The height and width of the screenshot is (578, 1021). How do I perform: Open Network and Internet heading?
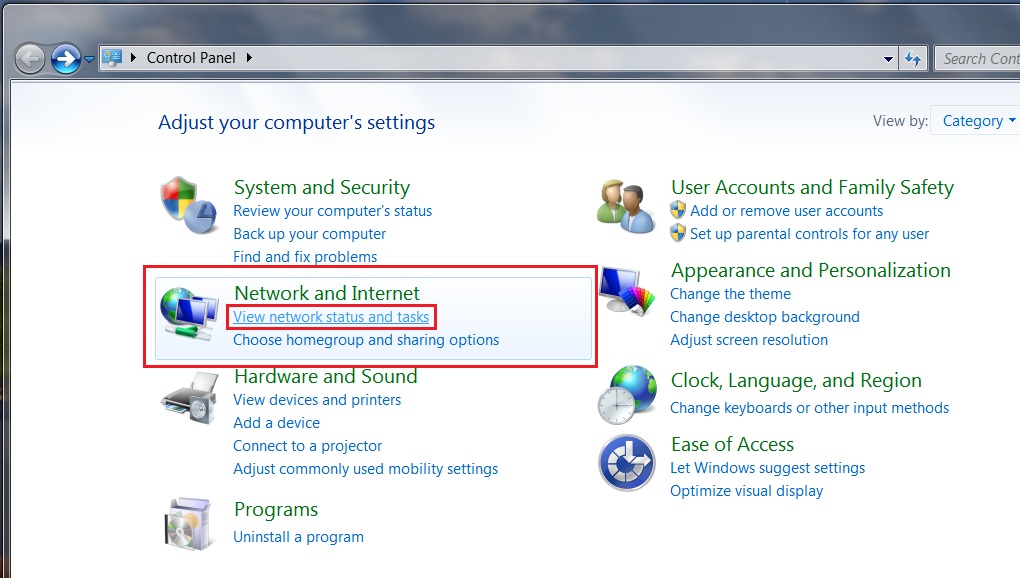(x=327, y=293)
